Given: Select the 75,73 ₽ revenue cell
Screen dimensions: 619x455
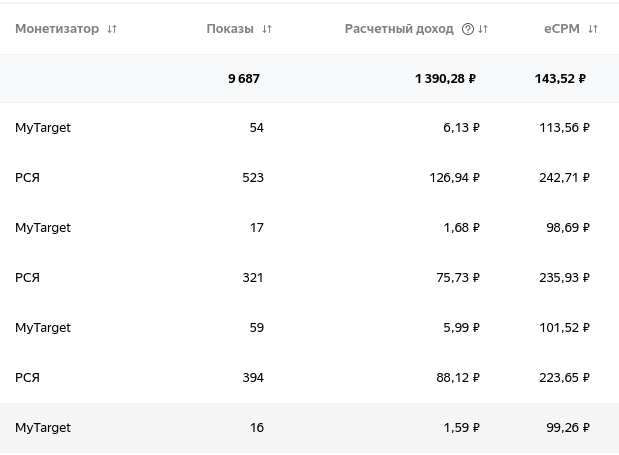Looking at the screenshot, I should [458, 278].
